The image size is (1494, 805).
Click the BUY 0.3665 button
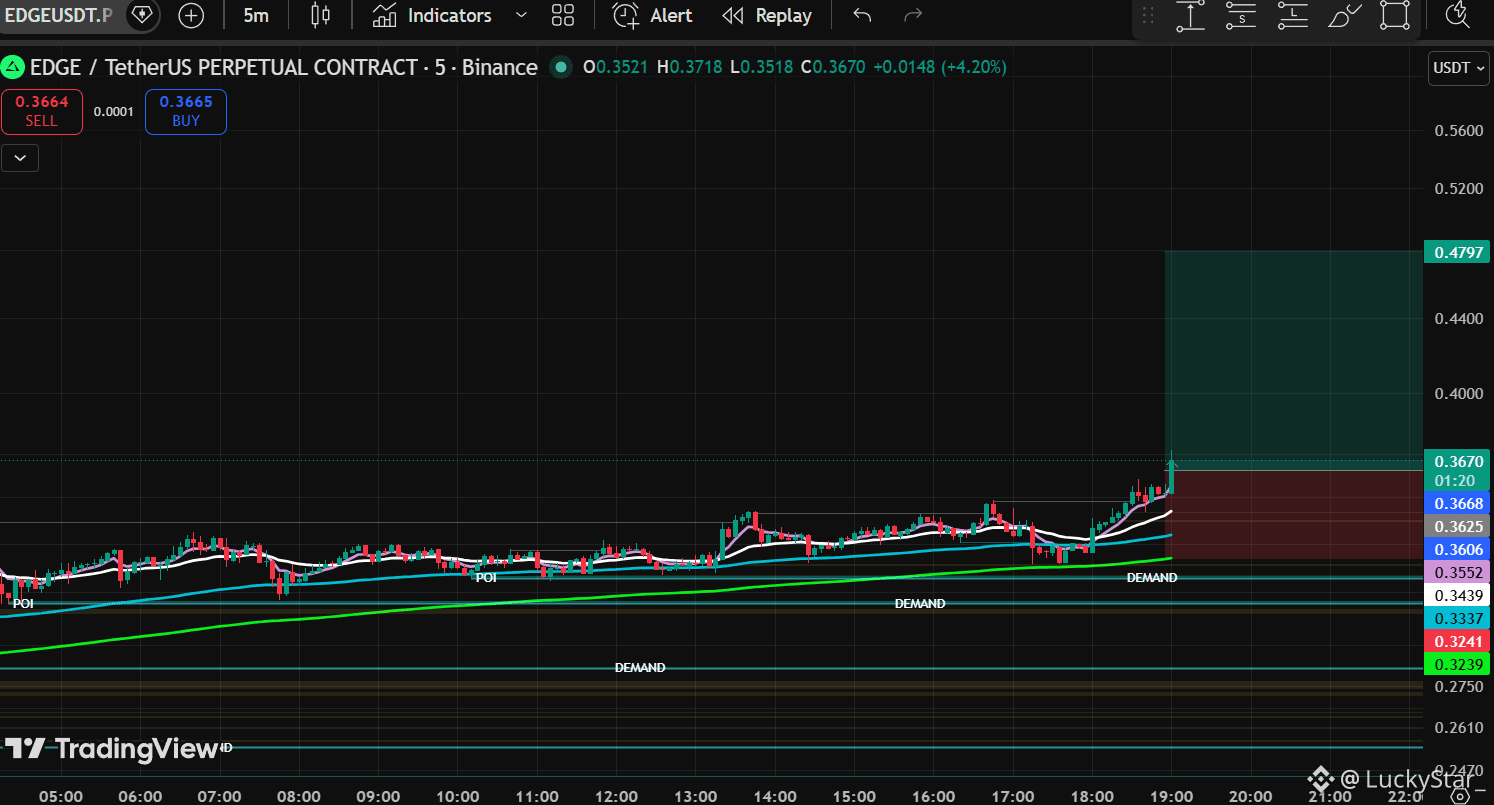(x=186, y=112)
